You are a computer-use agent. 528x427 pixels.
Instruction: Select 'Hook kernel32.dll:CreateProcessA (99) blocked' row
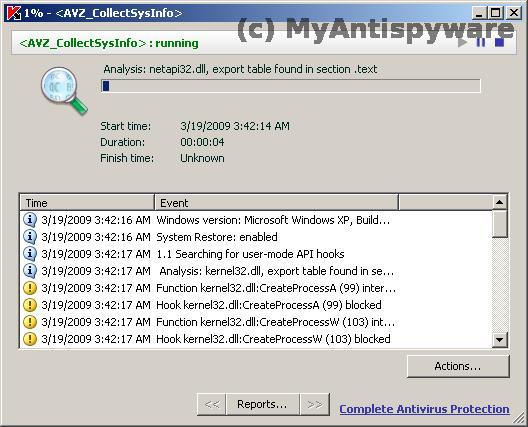click(x=256, y=305)
